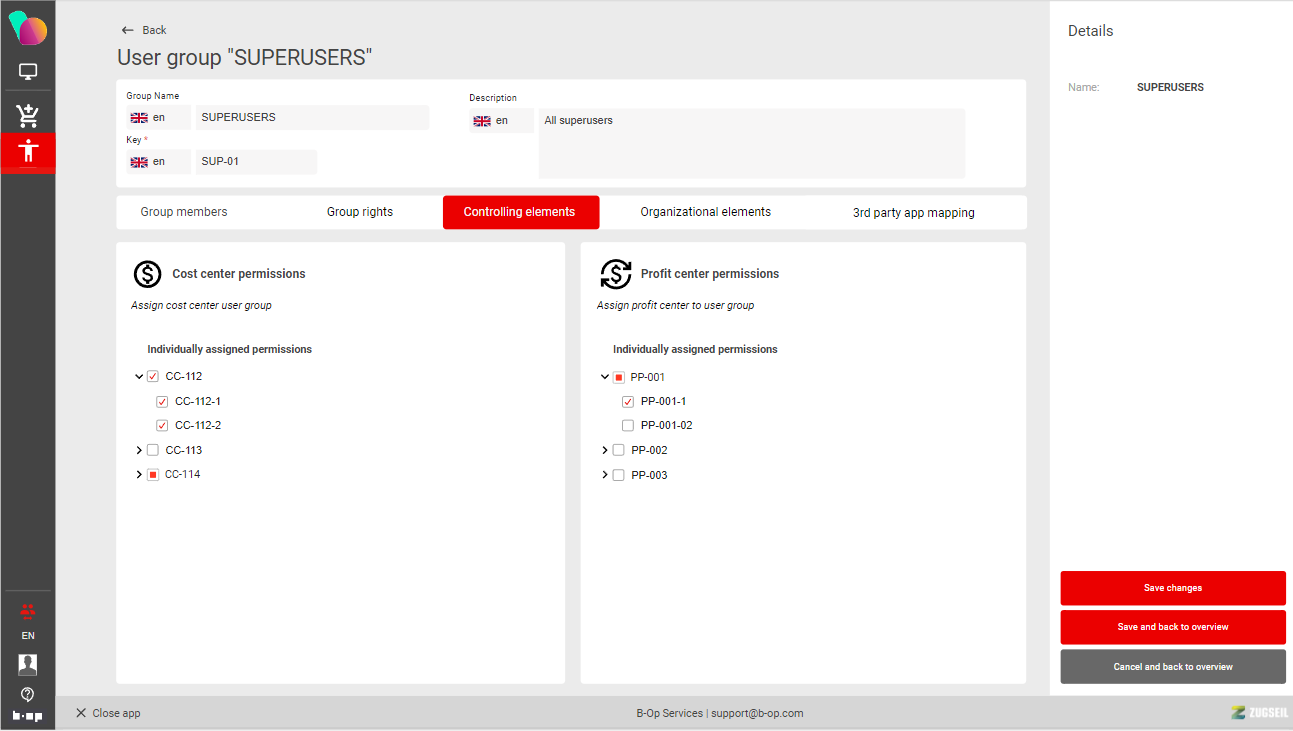This screenshot has width=1293, height=731.
Task: Open the user profile avatar icon
Action: tap(28, 664)
